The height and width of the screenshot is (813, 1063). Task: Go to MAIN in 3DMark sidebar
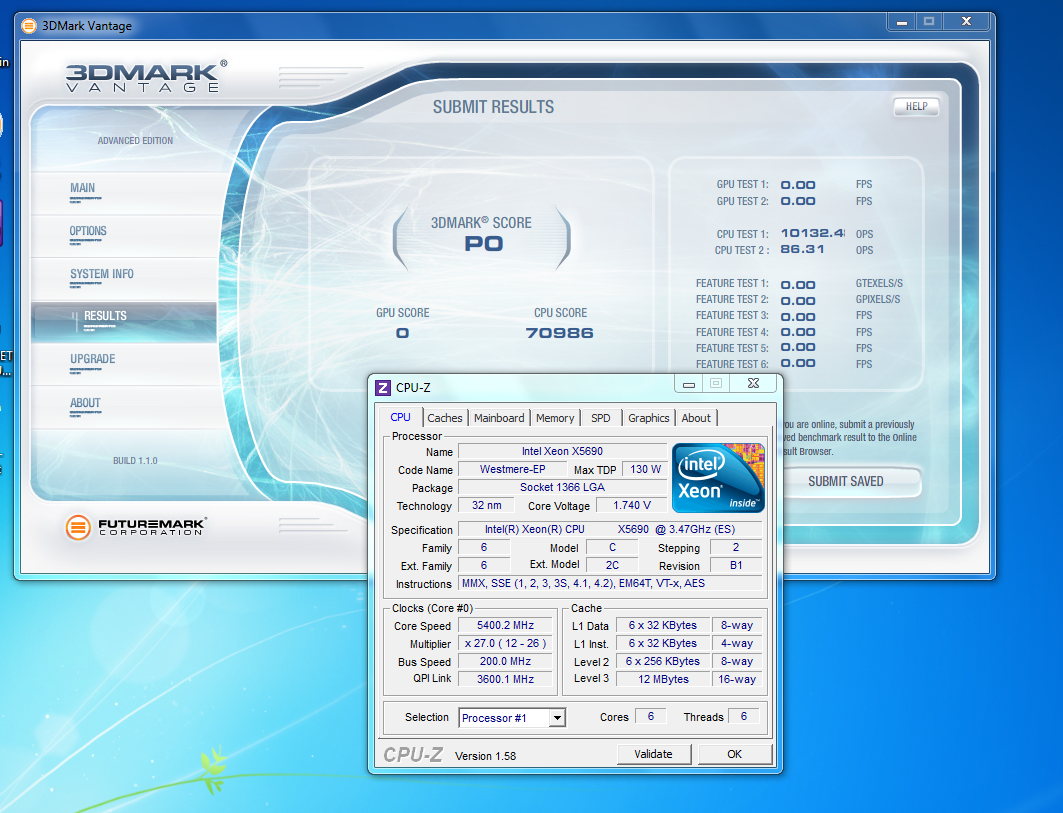[123, 193]
